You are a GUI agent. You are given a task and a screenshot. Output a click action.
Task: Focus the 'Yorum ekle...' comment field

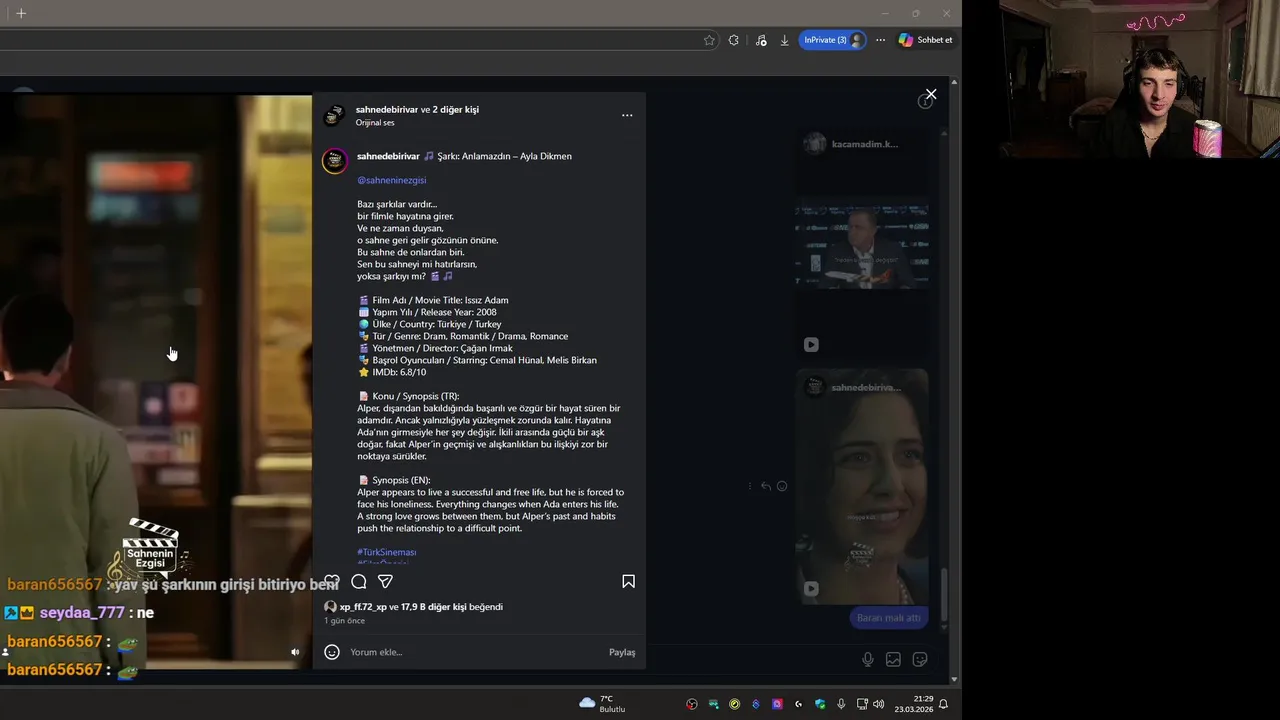pyautogui.click(x=475, y=652)
